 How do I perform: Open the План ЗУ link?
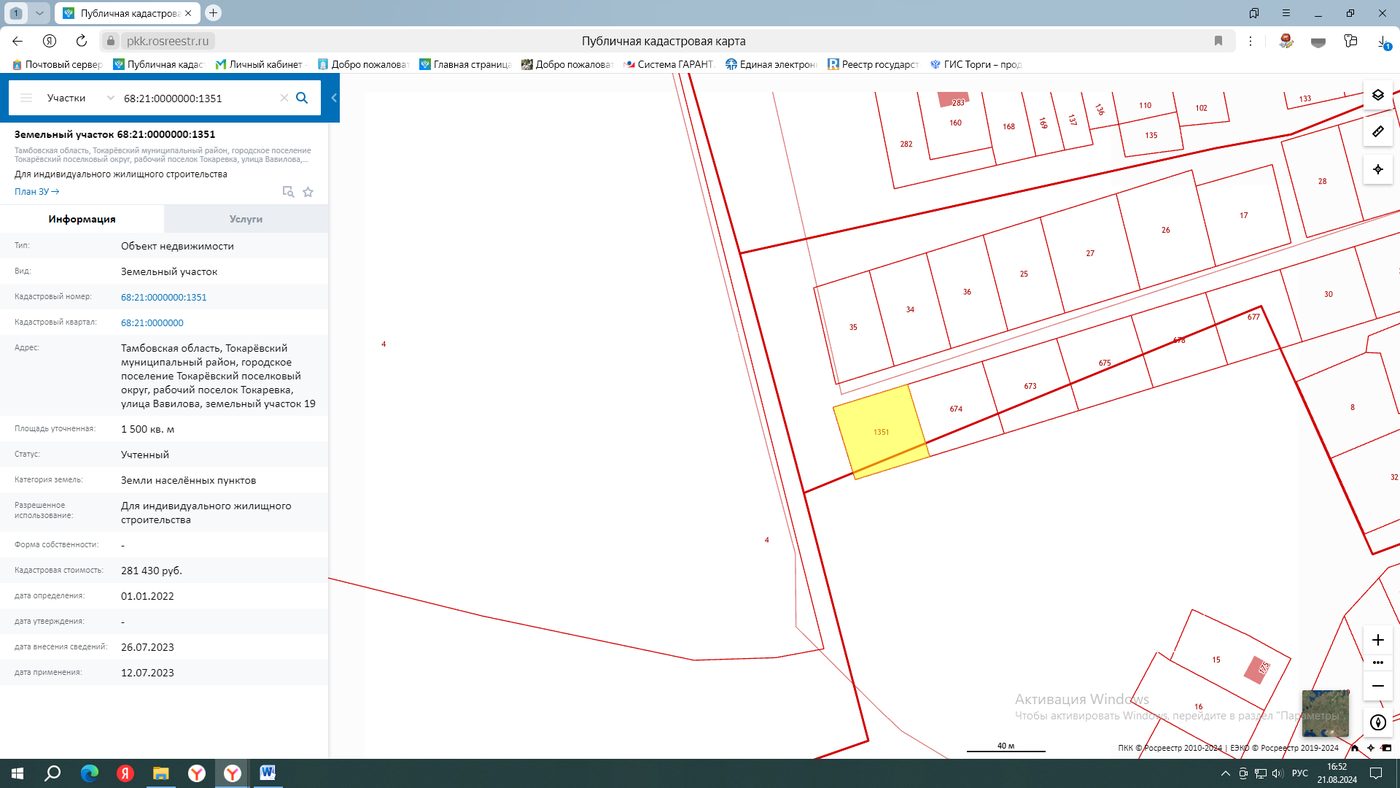coord(37,191)
